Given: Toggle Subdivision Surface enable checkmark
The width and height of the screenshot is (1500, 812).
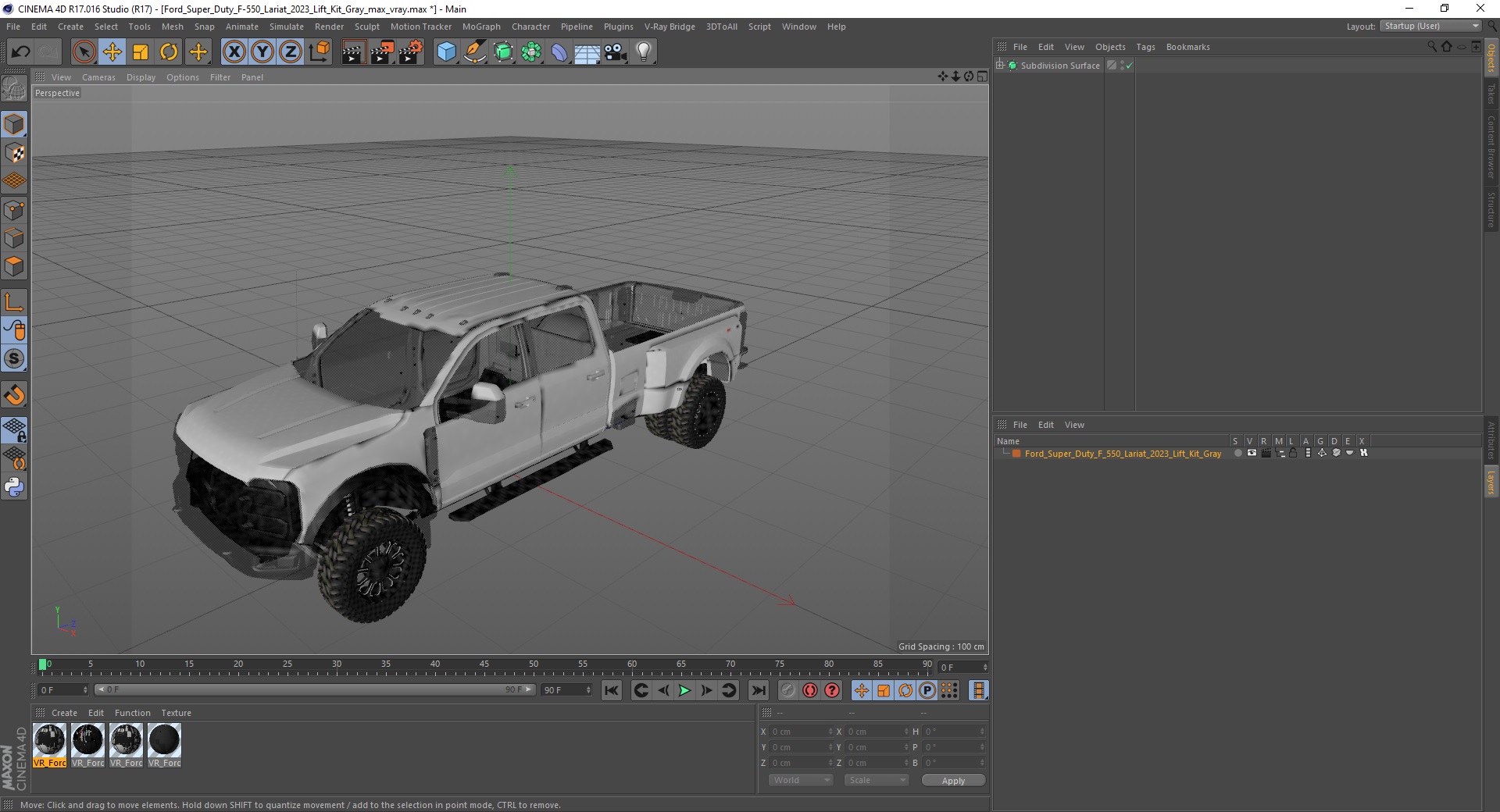Looking at the screenshot, I should pyautogui.click(x=1129, y=66).
